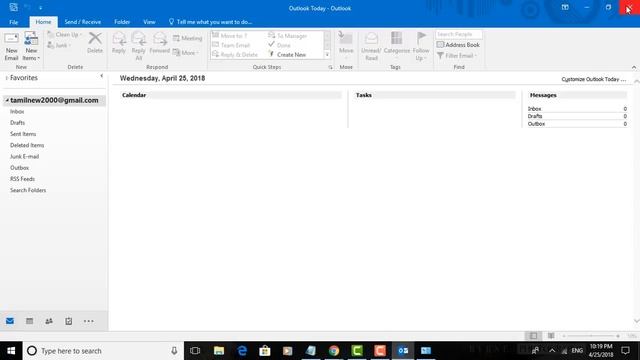640x360 pixels.
Task: Switch to the View tab
Action: 149,22
